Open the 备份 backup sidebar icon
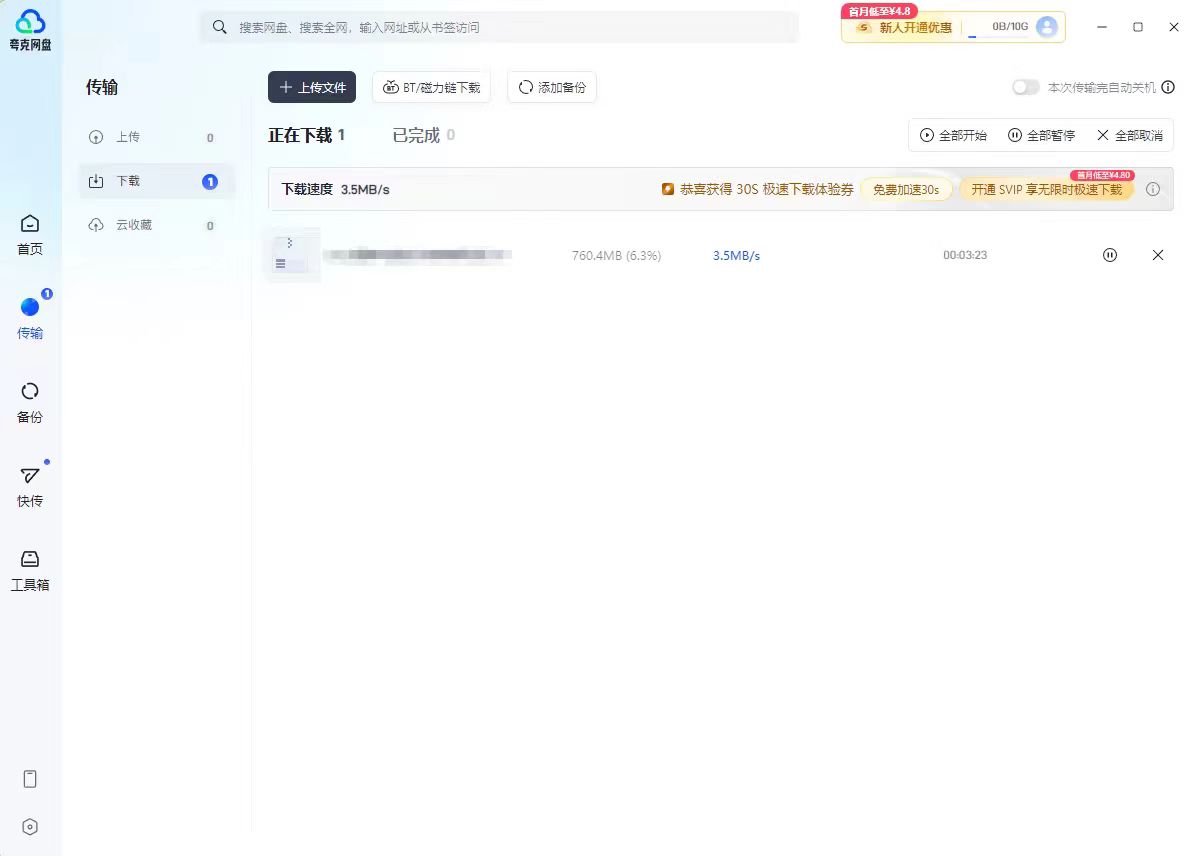This screenshot has height=856, width=1192. pyautogui.click(x=30, y=402)
